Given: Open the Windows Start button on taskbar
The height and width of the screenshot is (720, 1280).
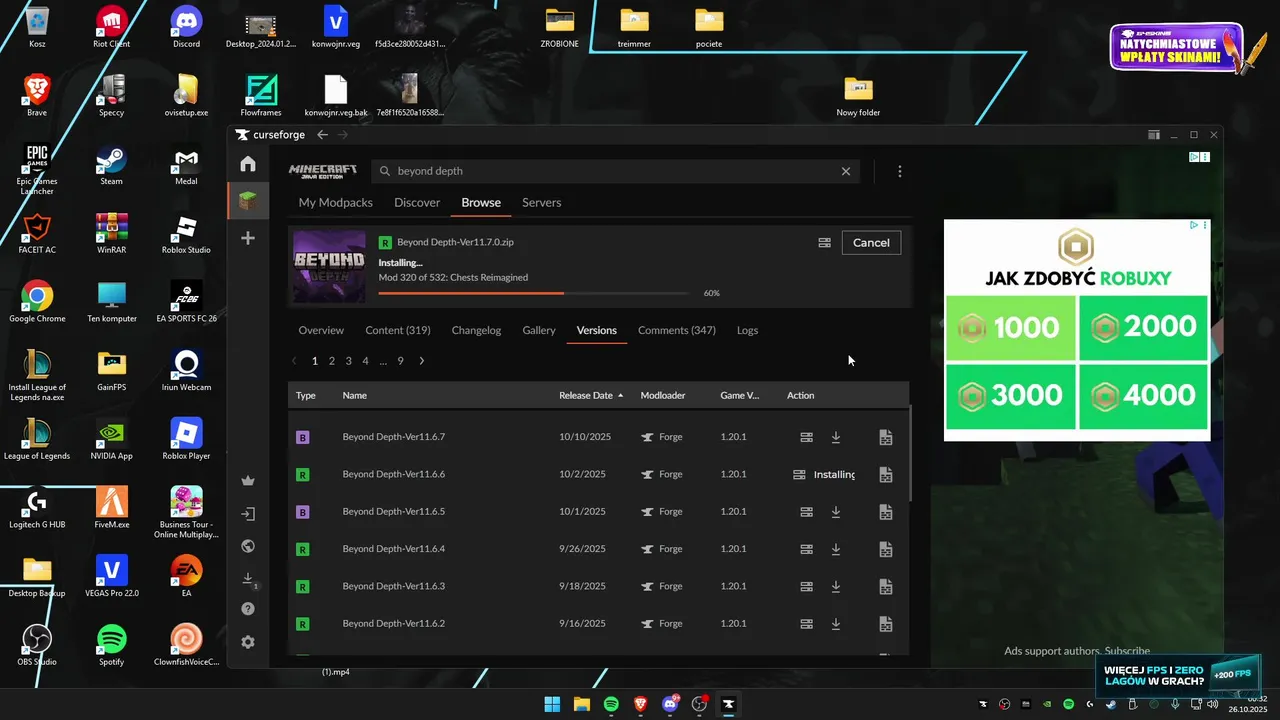Looking at the screenshot, I should [552, 704].
